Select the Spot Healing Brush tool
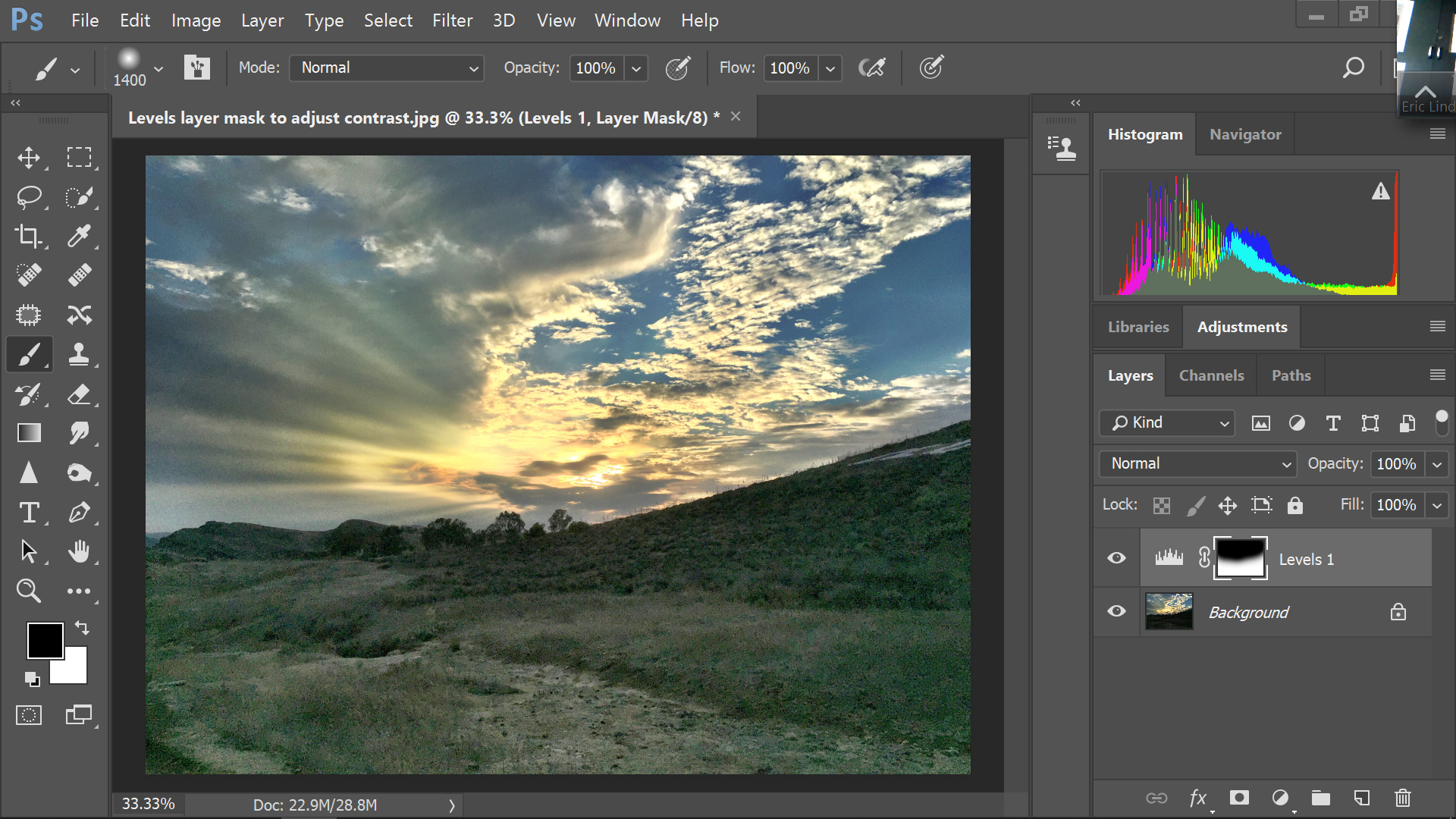 click(29, 275)
